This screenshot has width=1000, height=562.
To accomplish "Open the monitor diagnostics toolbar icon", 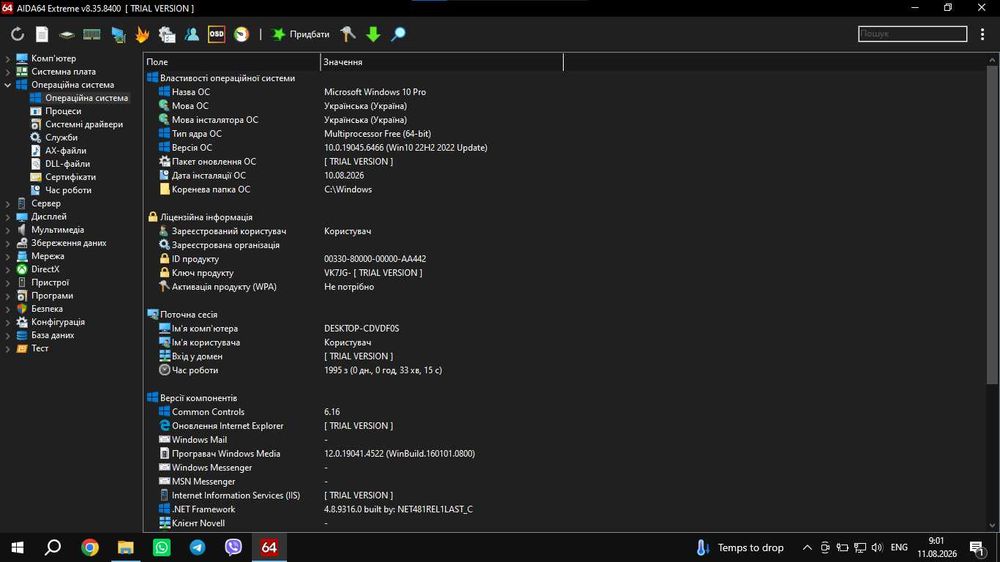I will [118, 34].
